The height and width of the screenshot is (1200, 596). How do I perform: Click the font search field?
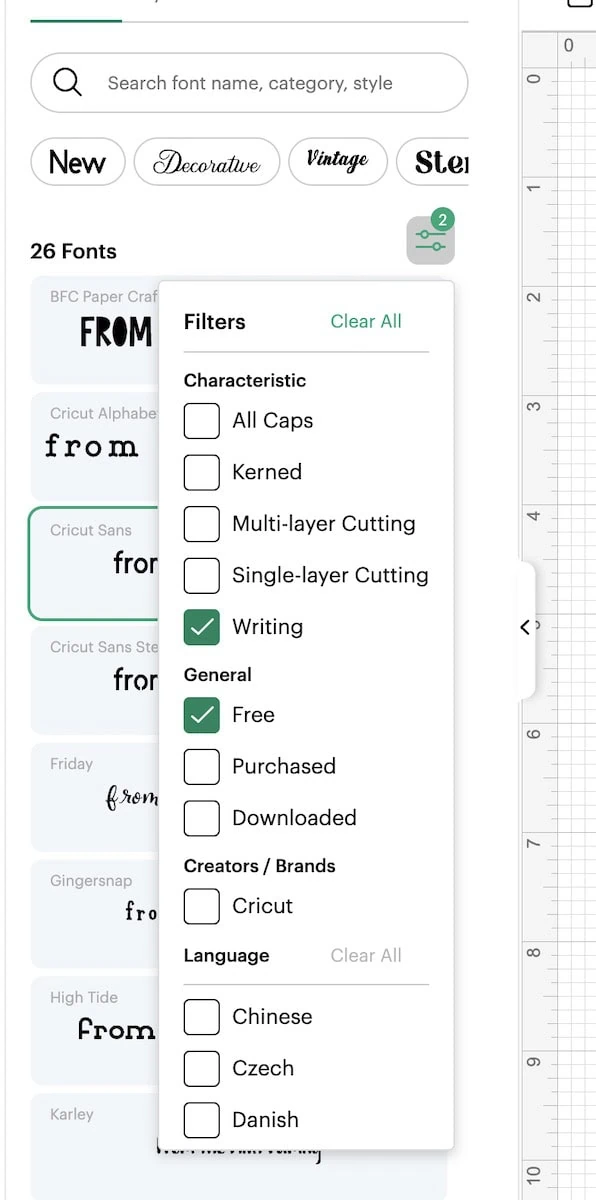pos(250,82)
